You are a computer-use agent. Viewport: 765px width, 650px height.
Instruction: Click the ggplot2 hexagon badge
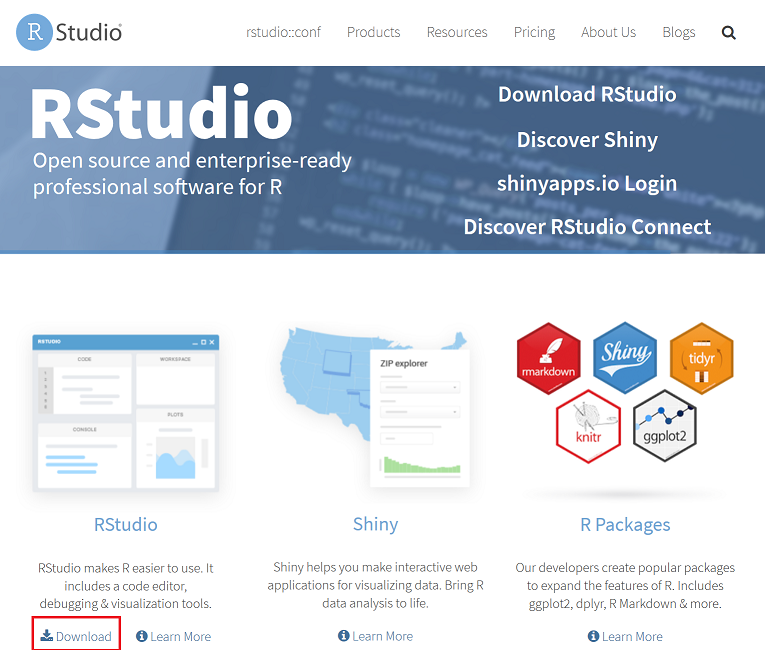pos(664,426)
